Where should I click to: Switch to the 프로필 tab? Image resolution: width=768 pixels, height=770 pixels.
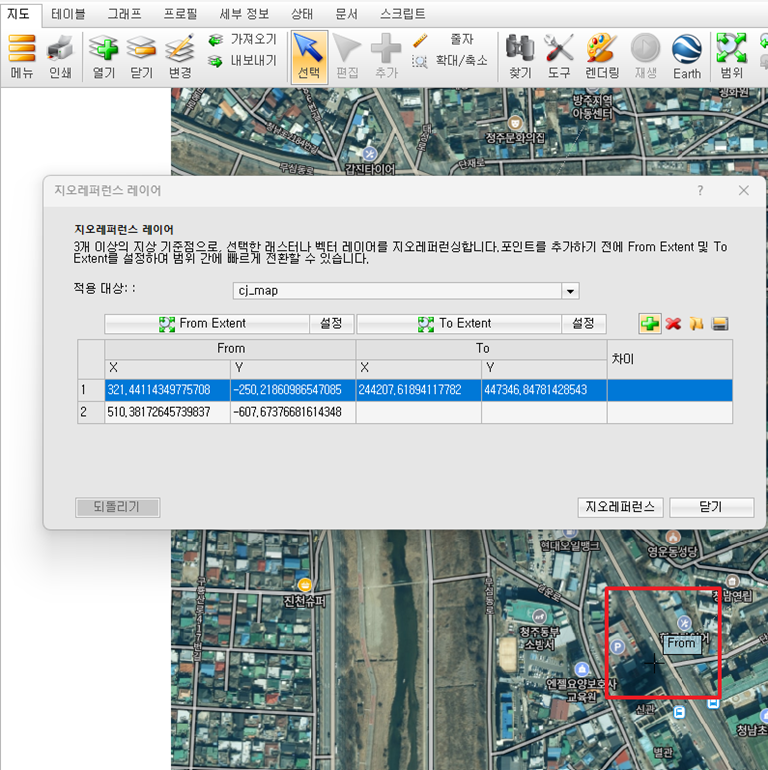(x=180, y=14)
